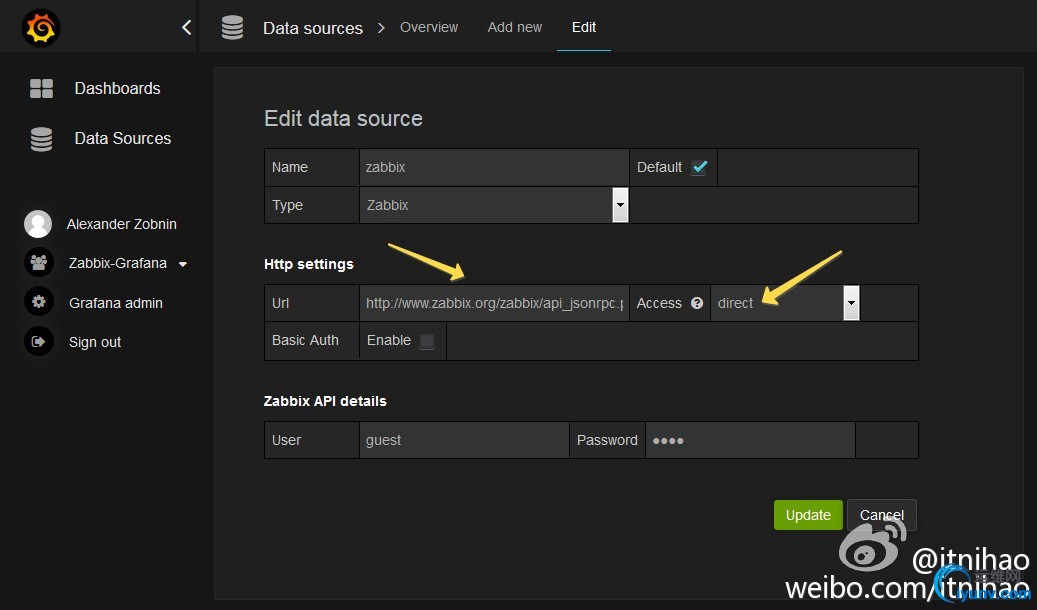
Task: Click the Password input field
Action: [x=750, y=440]
